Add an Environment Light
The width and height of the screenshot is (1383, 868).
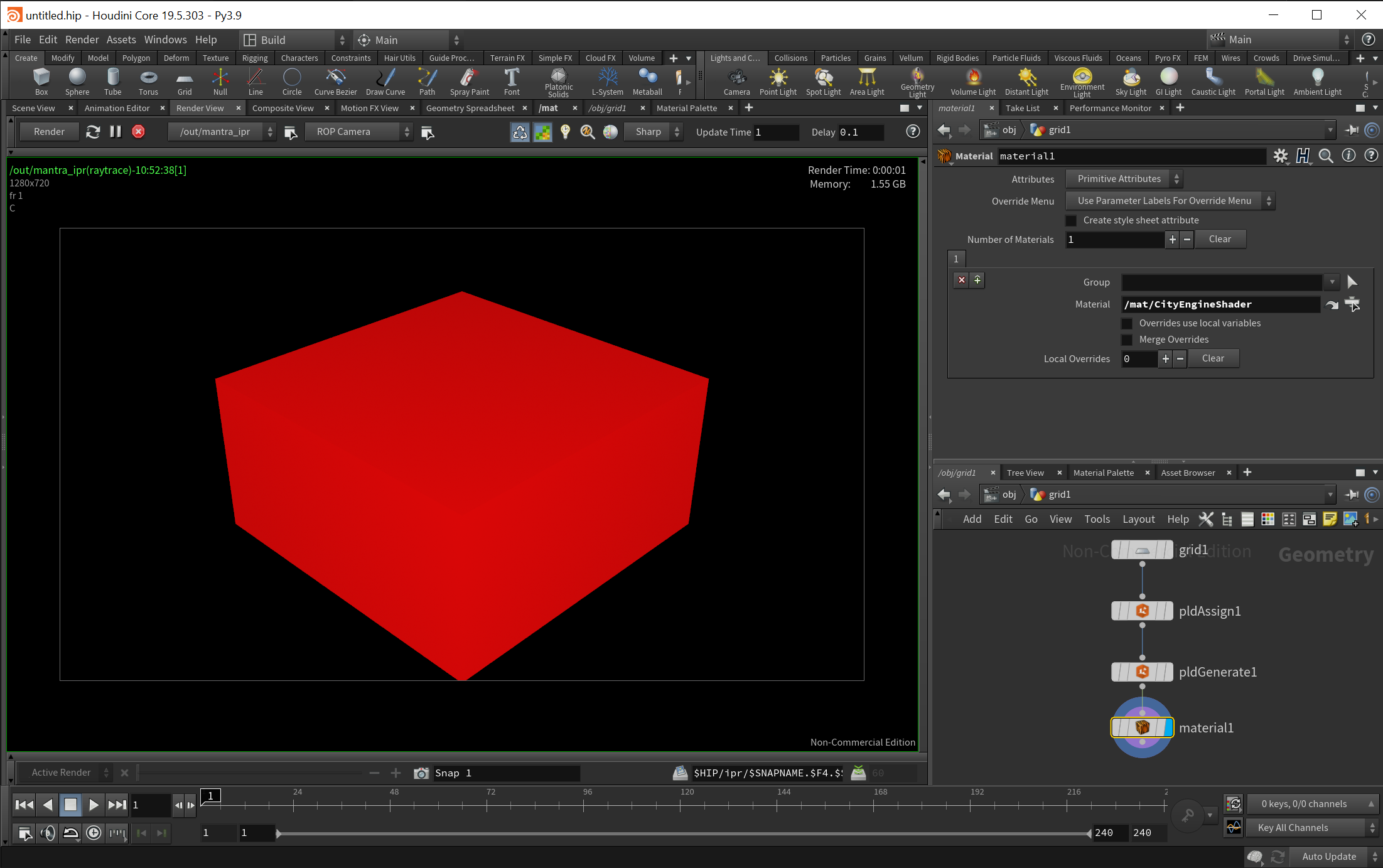(1082, 83)
